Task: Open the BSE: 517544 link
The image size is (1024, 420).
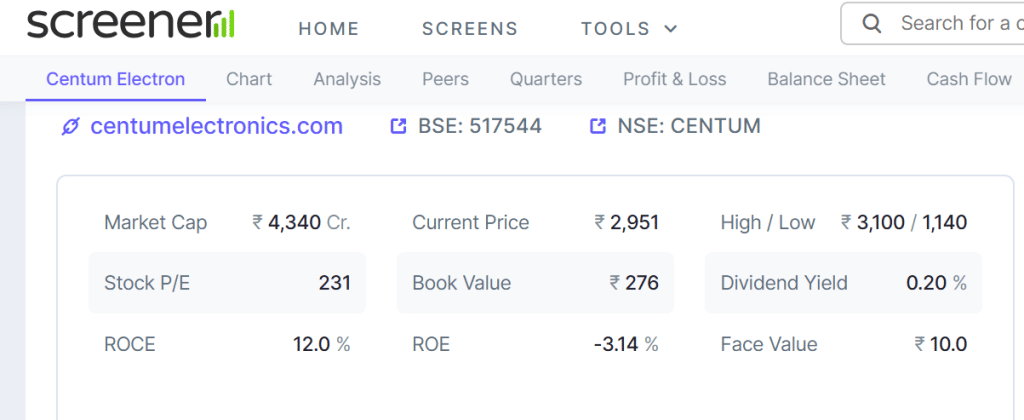Action: (x=480, y=126)
